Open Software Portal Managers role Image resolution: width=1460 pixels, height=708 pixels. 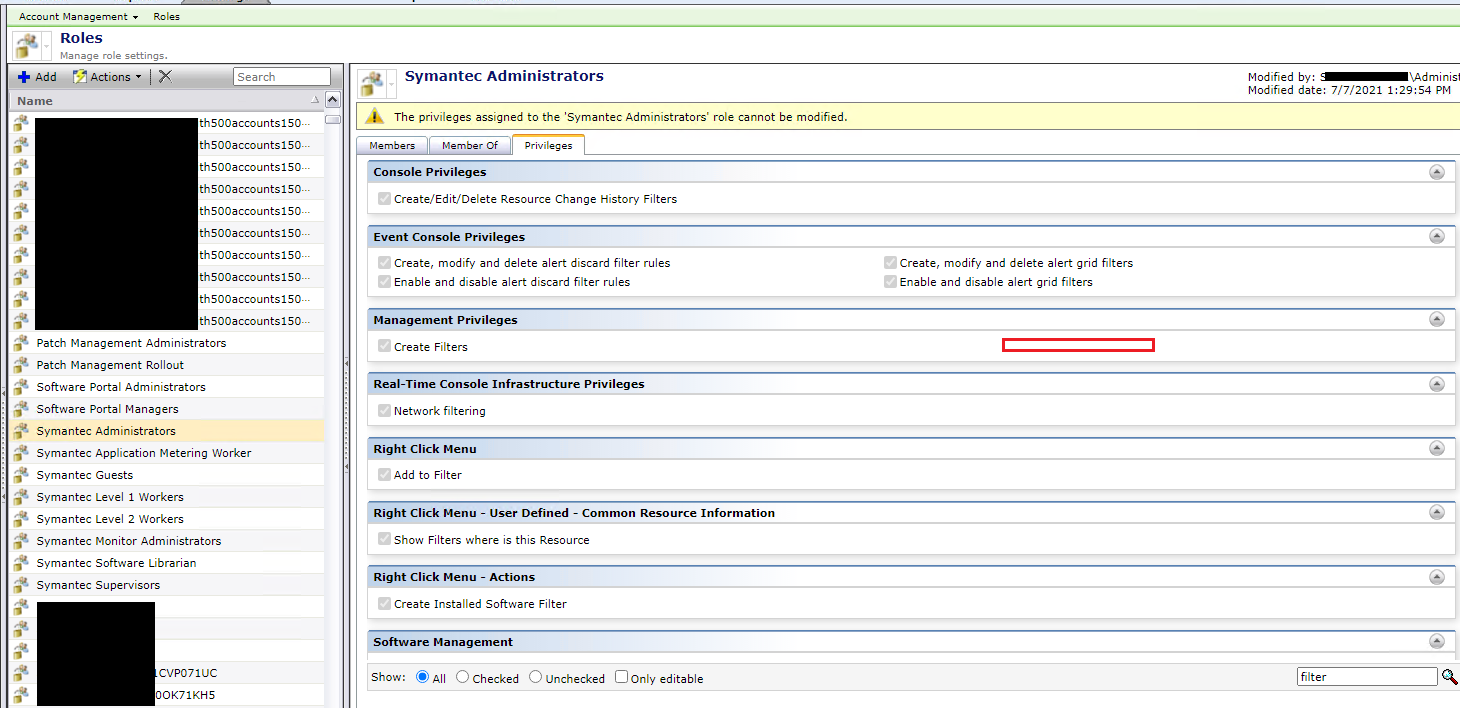(x=107, y=409)
